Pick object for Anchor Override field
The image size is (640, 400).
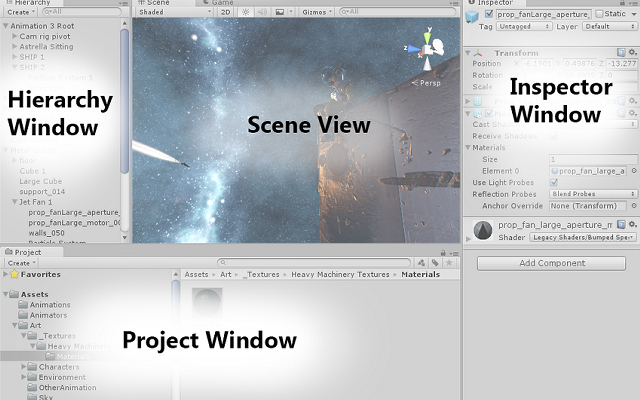click(x=634, y=205)
